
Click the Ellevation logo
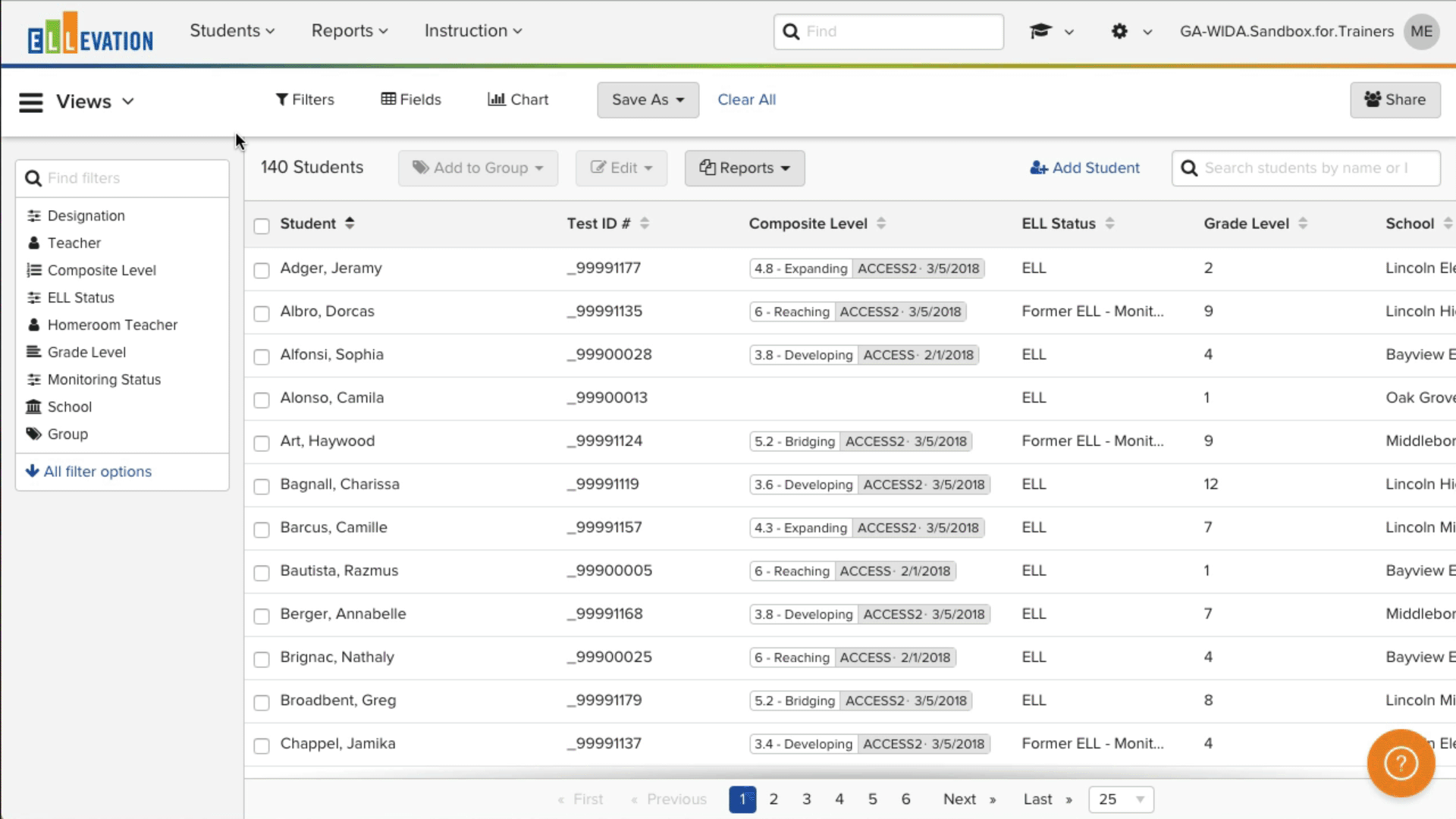point(90,33)
